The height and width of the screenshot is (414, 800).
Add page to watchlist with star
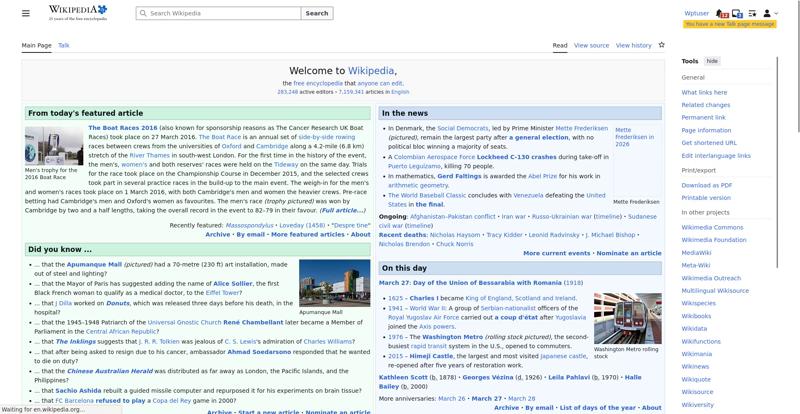(x=663, y=45)
